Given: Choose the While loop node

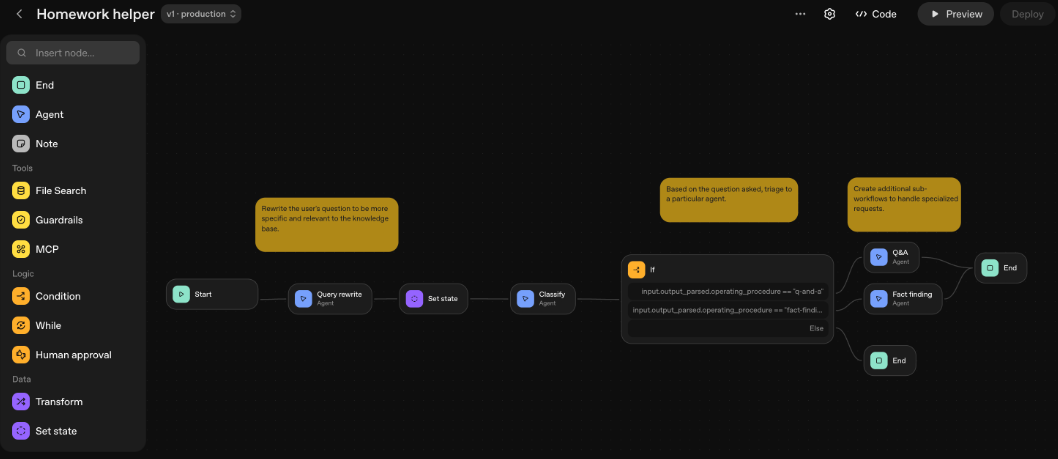Looking at the screenshot, I should (x=48, y=325).
